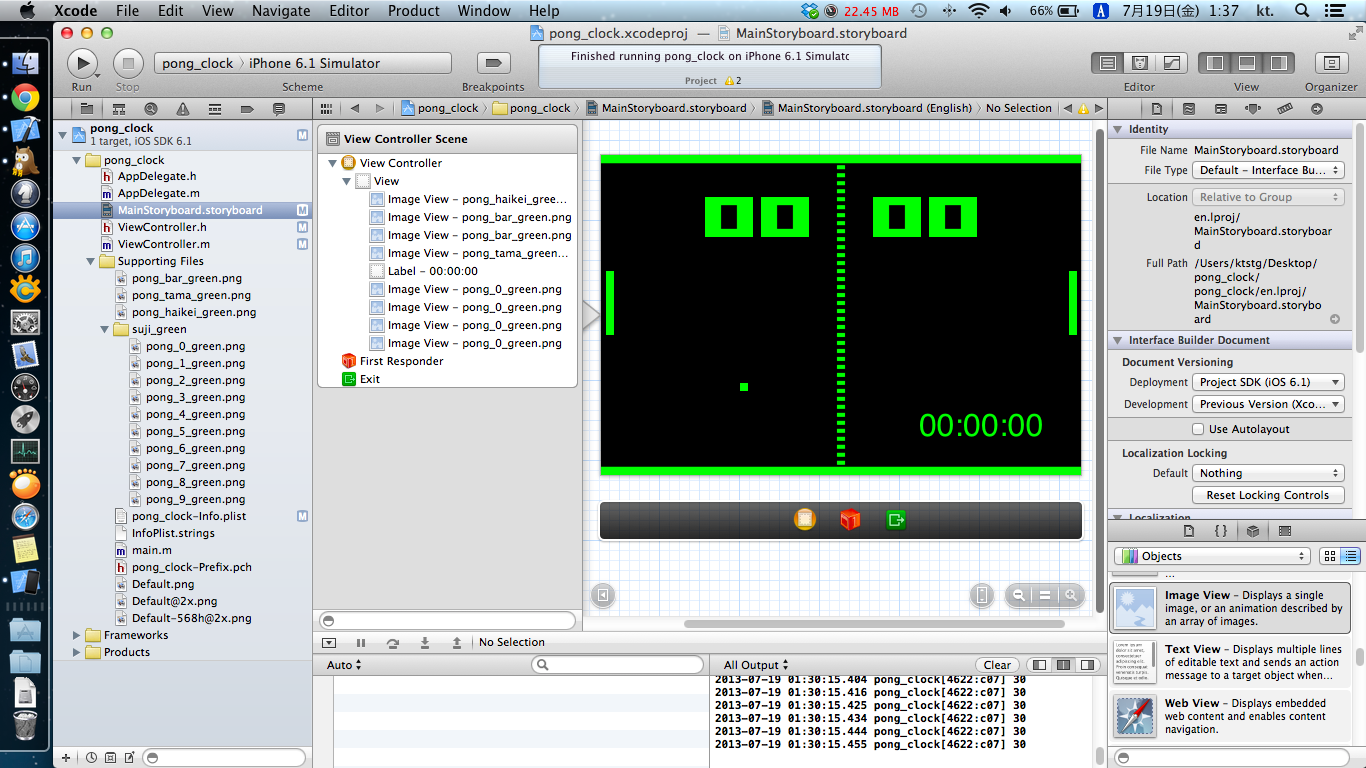Show the Media library

coord(1285,531)
